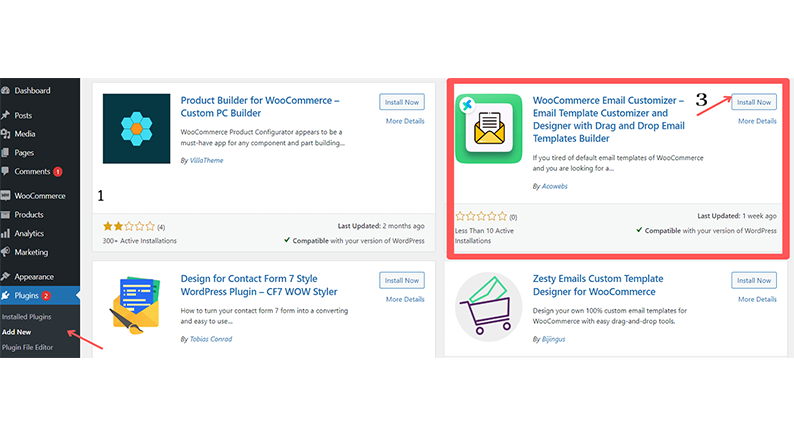The height and width of the screenshot is (440, 794).
Task: Install WooCommerce Email Customizer plugin
Action: click(x=753, y=102)
